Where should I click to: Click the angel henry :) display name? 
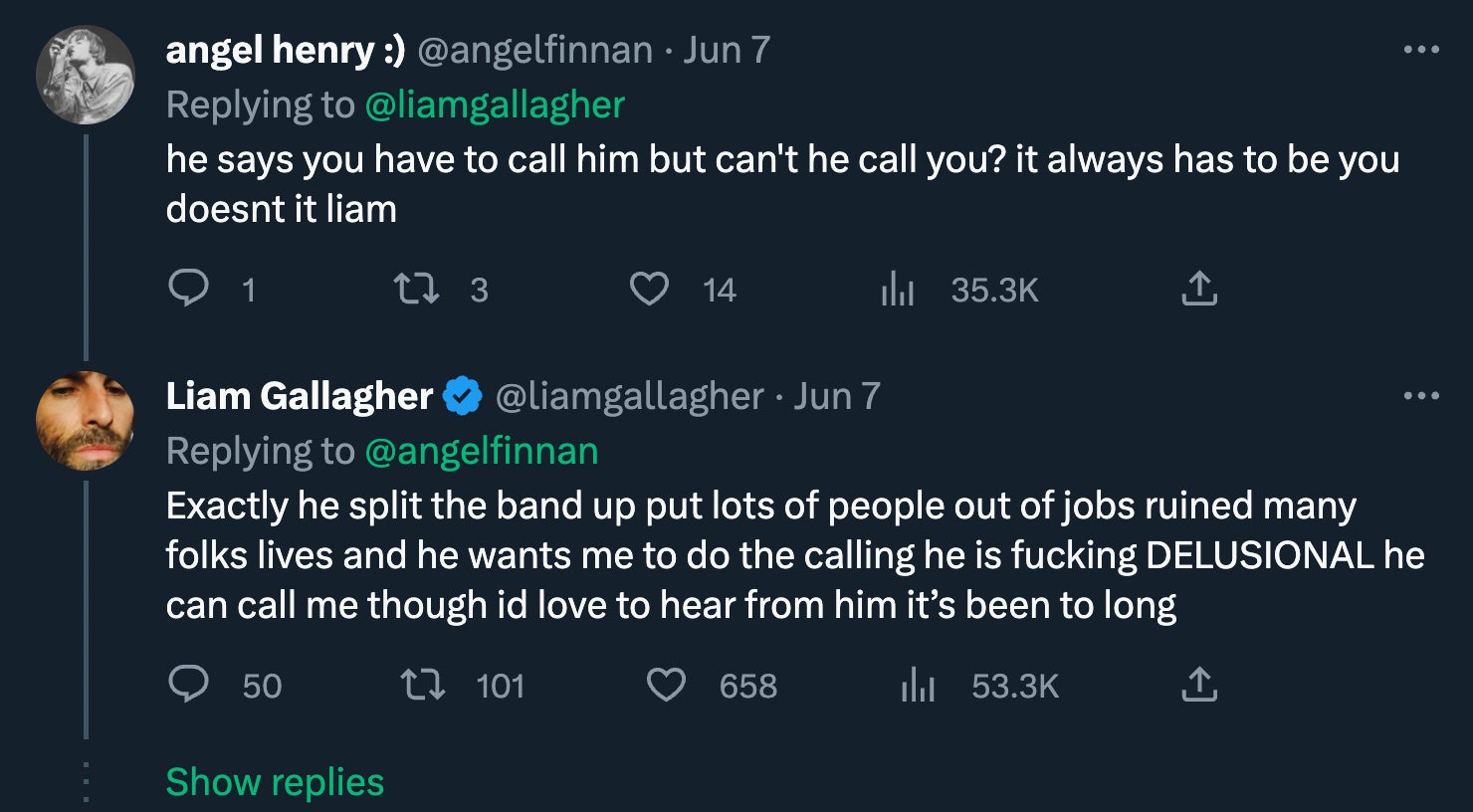(285, 50)
